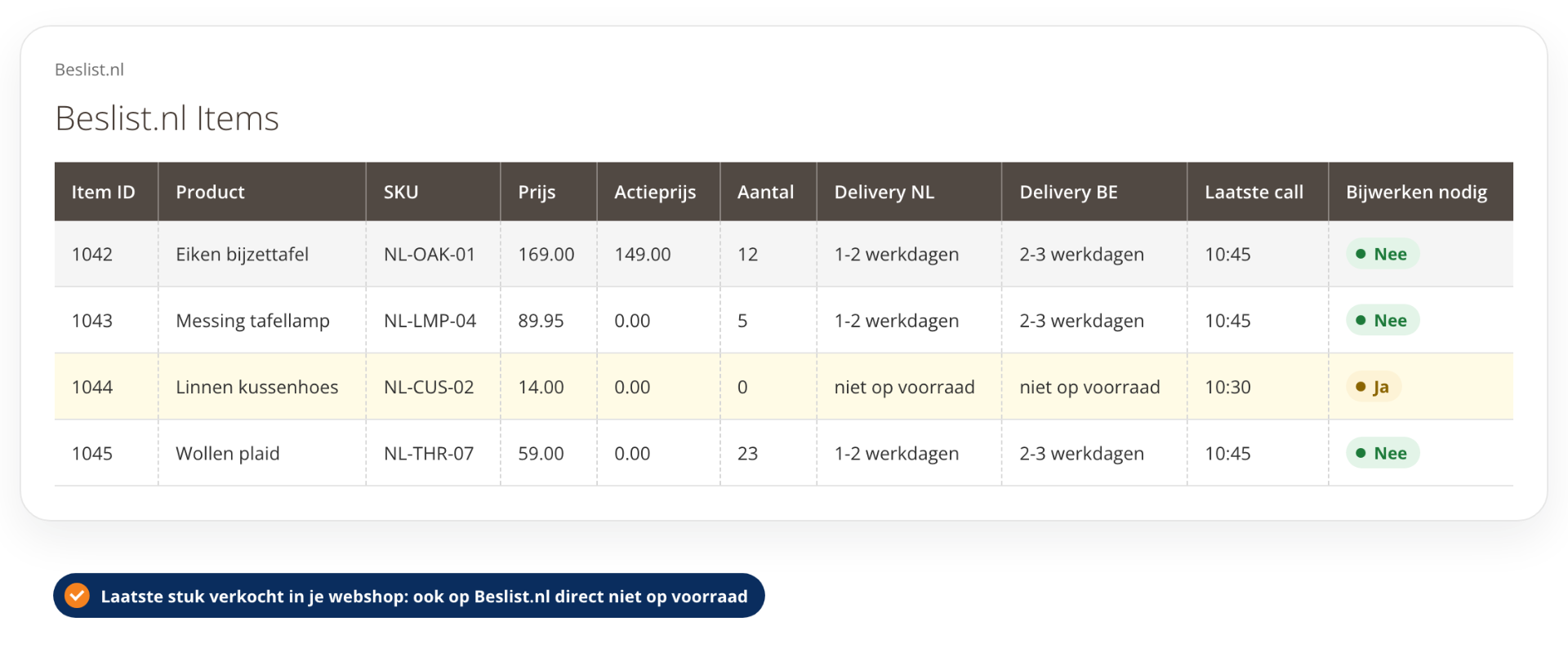
Task: Click the Beslist.nl Items heading
Action: 167,118
